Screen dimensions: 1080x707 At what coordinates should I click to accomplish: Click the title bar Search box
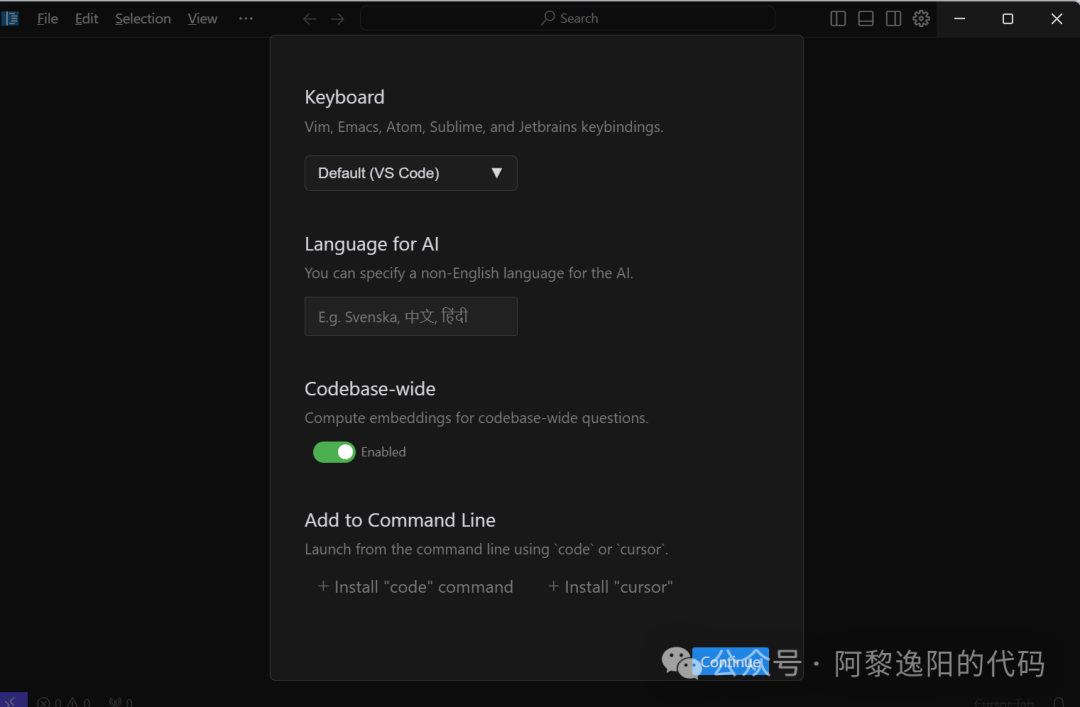click(x=568, y=19)
